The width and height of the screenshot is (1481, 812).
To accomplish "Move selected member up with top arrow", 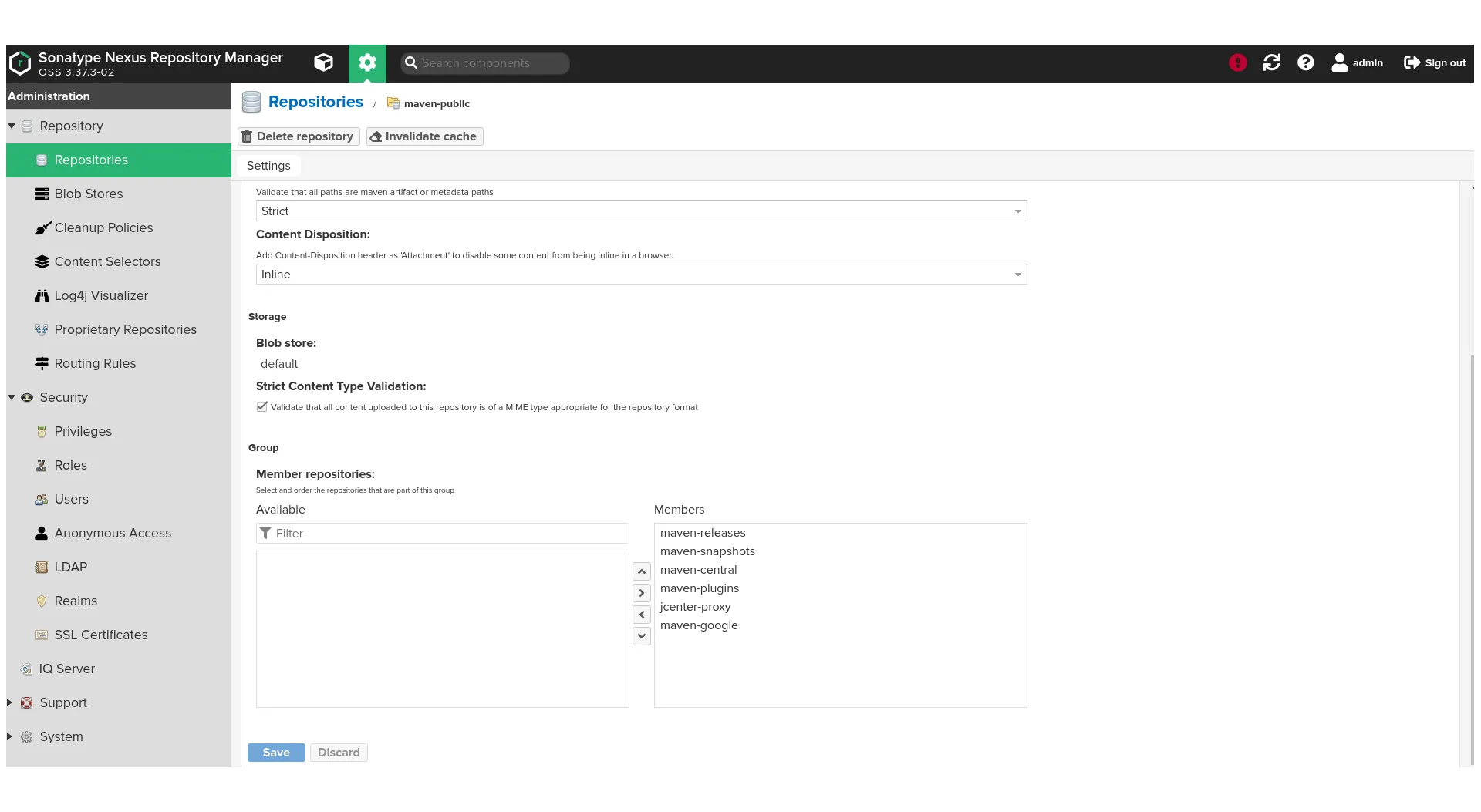I will pos(642,571).
